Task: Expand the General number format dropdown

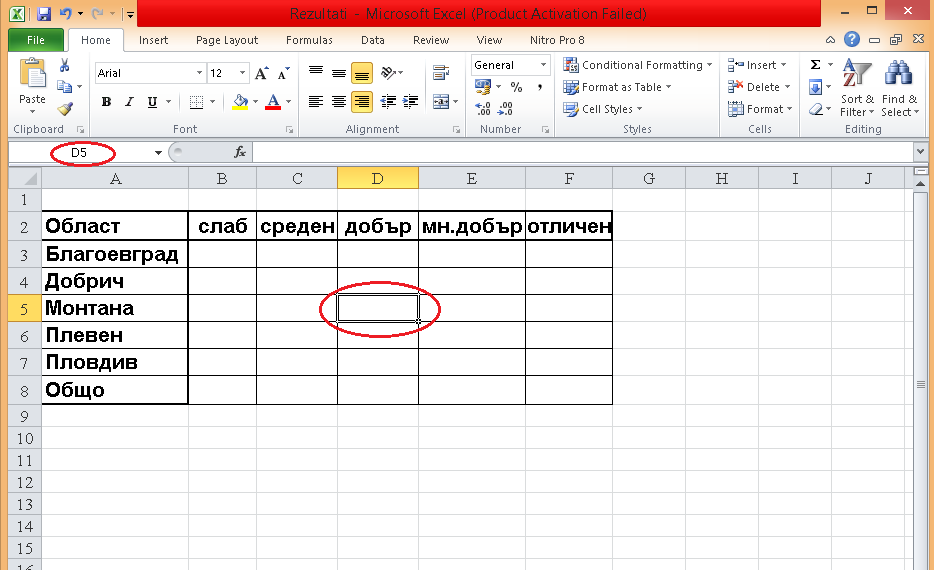Action: [544, 65]
